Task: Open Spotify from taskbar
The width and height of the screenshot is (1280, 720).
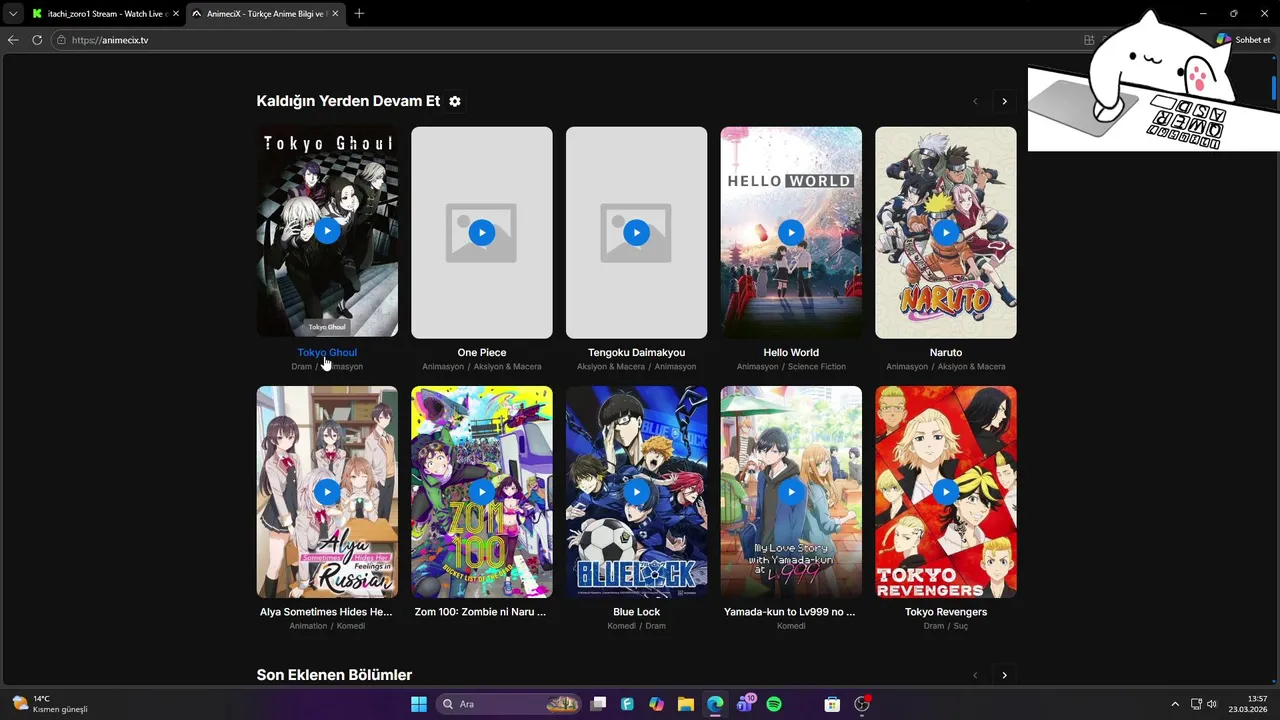Action: (774, 704)
